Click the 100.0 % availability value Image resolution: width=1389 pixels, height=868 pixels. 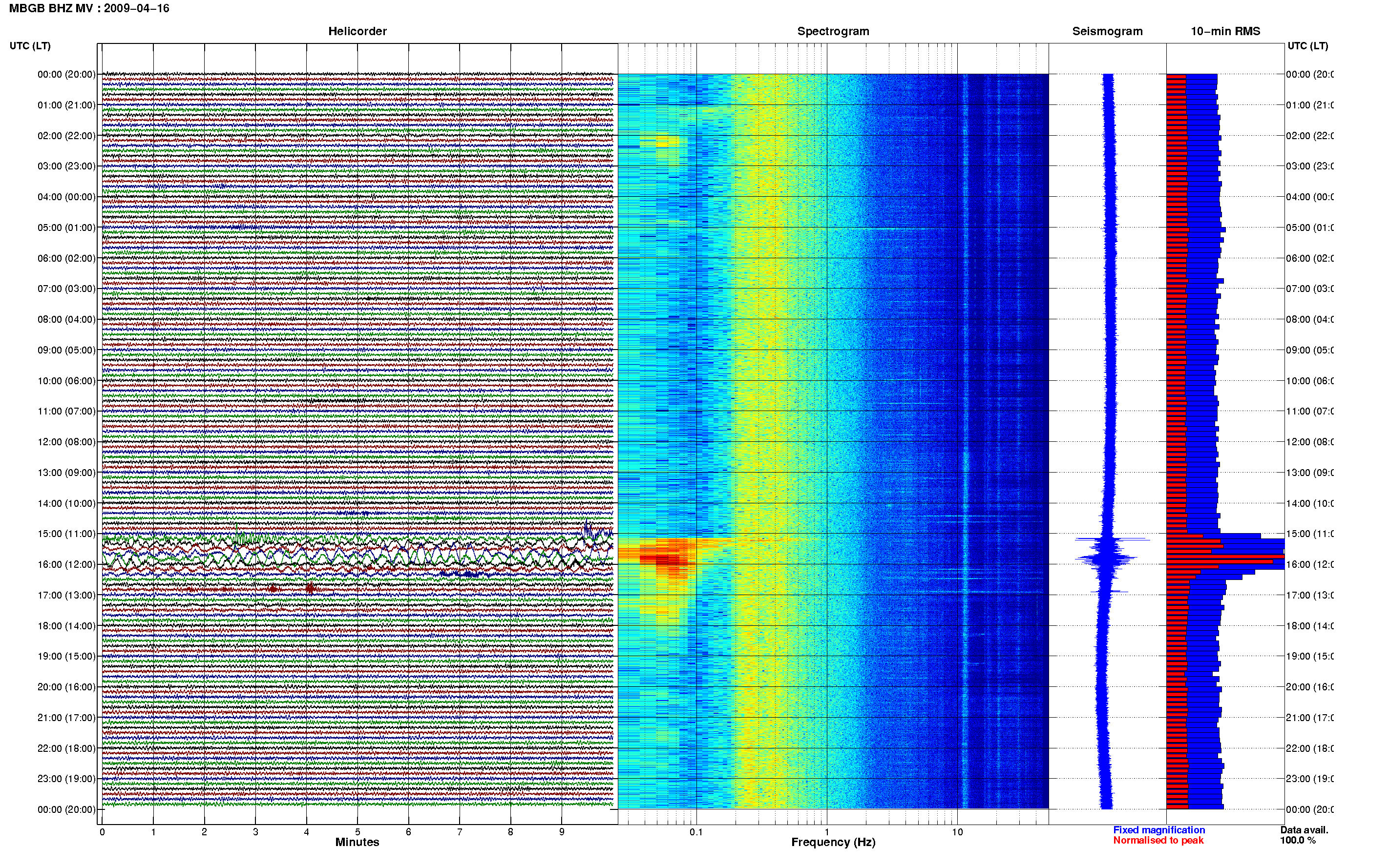click(1297, 841)
